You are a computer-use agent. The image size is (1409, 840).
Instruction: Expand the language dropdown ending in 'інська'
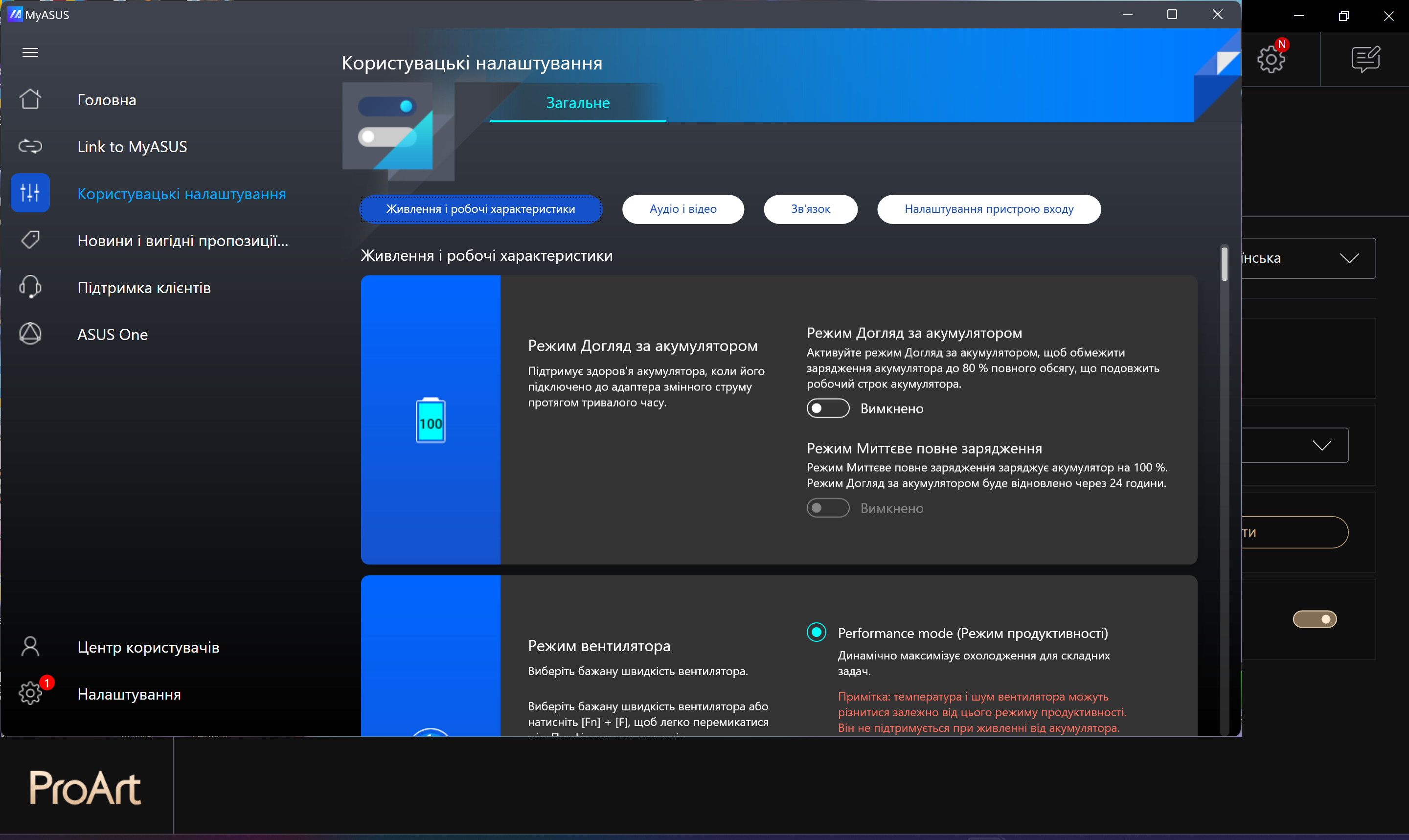point(1349,259)
